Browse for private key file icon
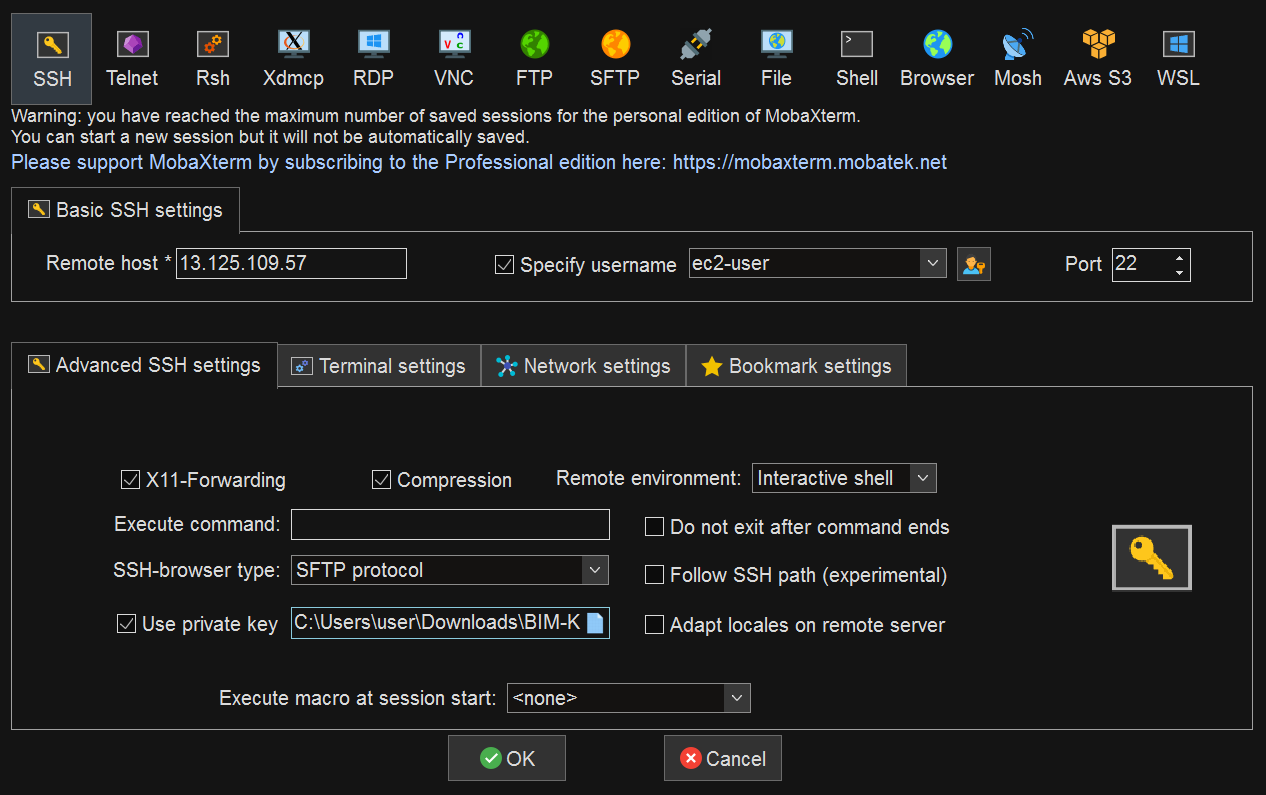The width and height of the screenshot is (1266, 795). tap(595, 623)
